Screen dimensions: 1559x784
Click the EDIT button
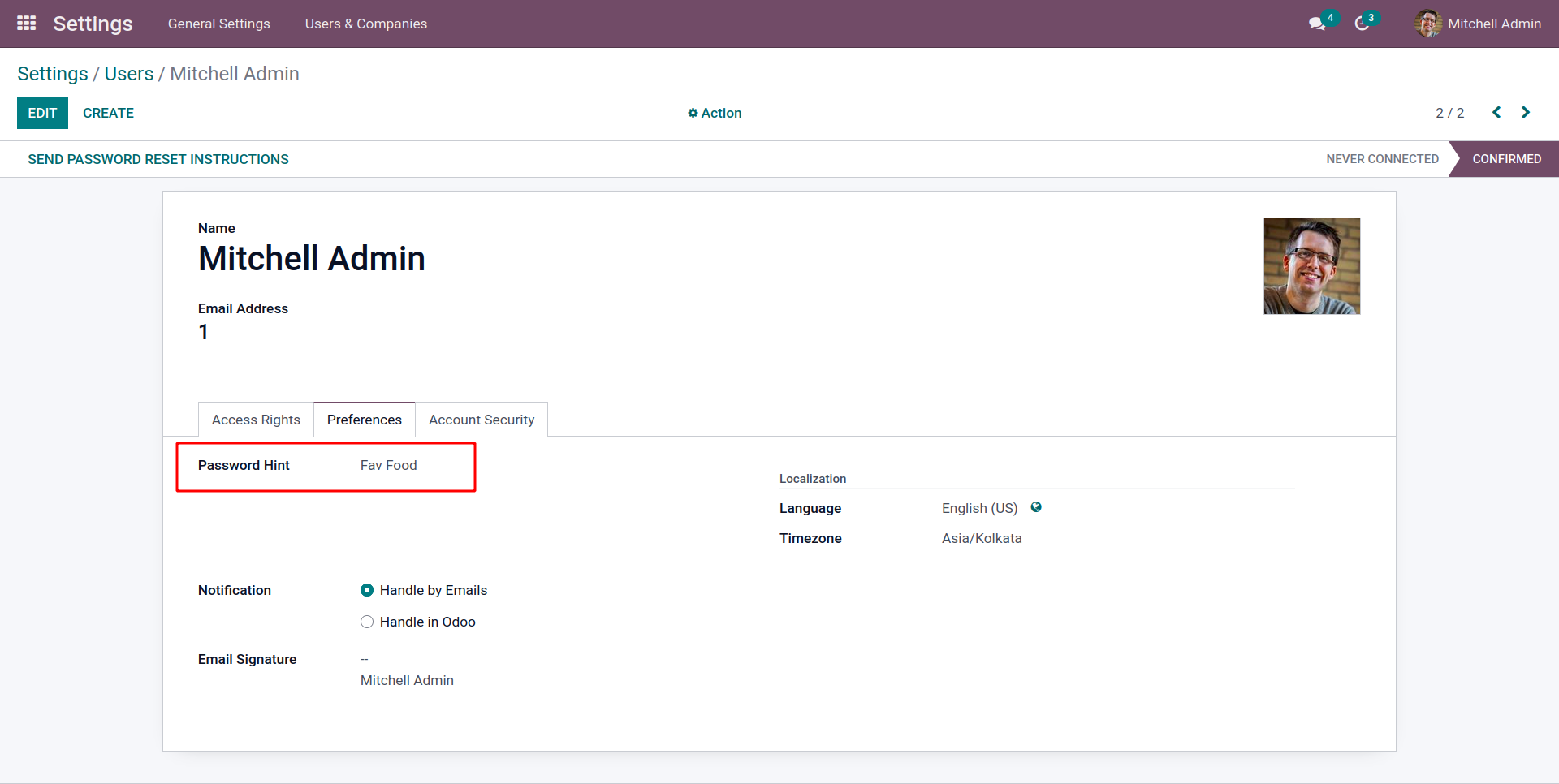pos(42,113)
